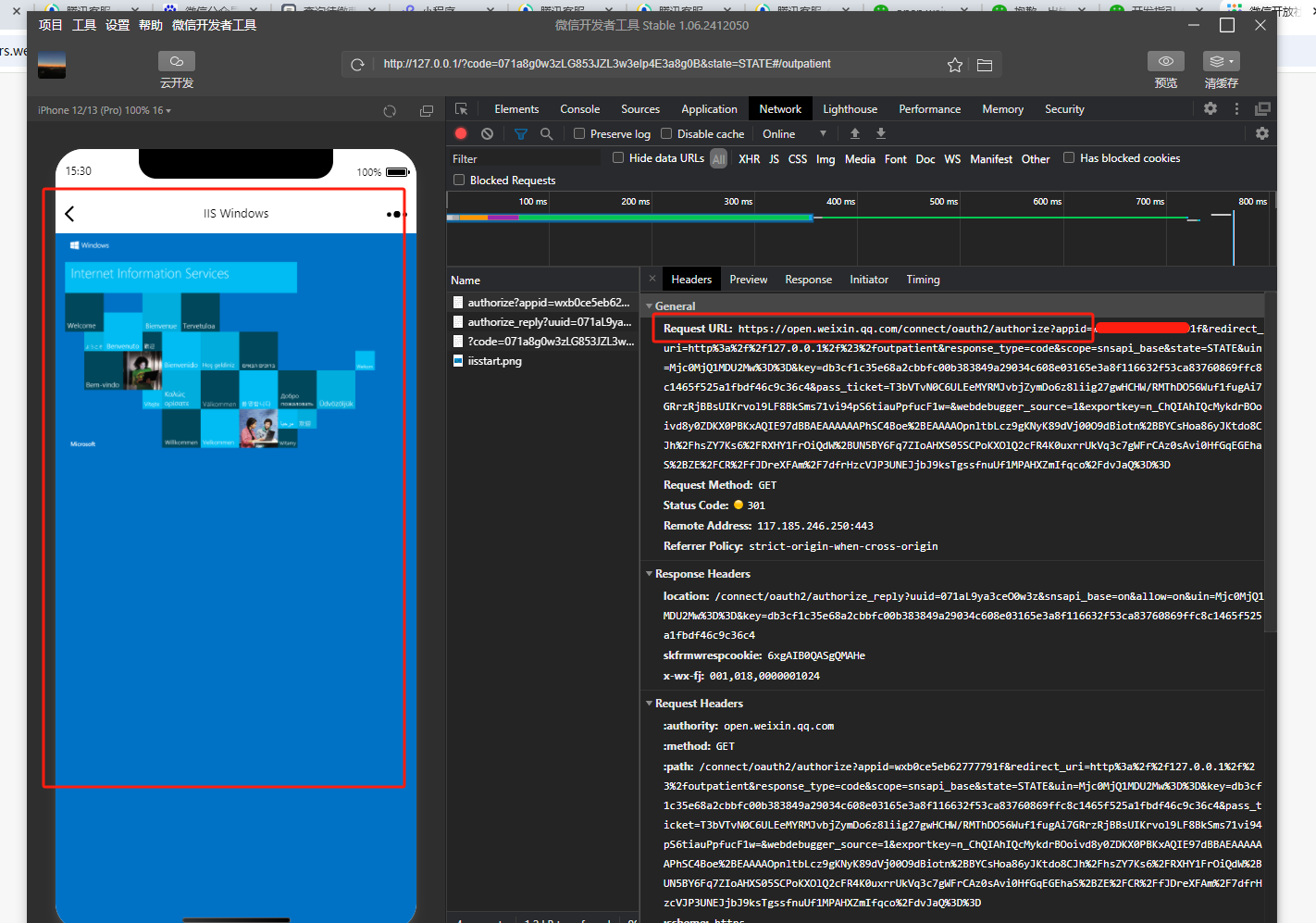Filter requests by Img
The height and width of the screenshot is (923, 1316).
click(826, 159)
